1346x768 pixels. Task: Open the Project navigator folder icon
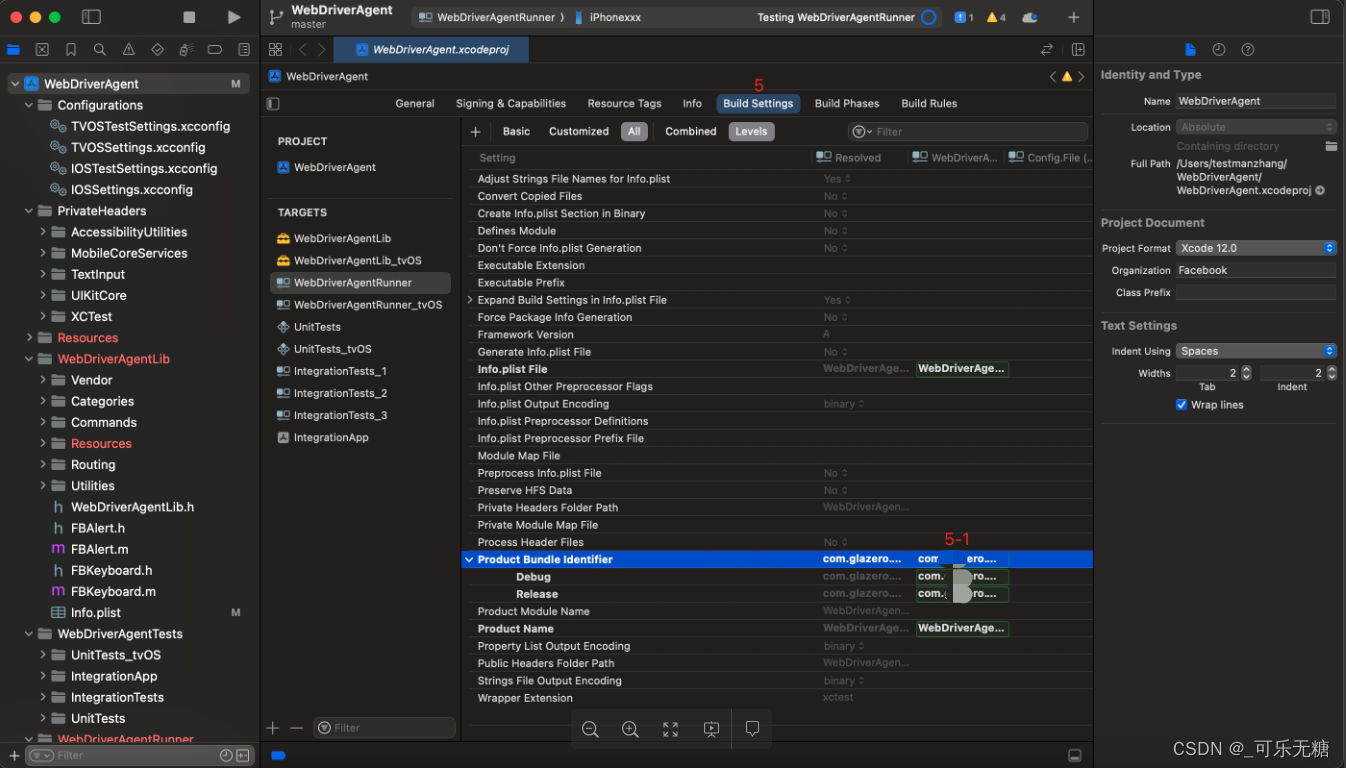click(x=13, y=49)
